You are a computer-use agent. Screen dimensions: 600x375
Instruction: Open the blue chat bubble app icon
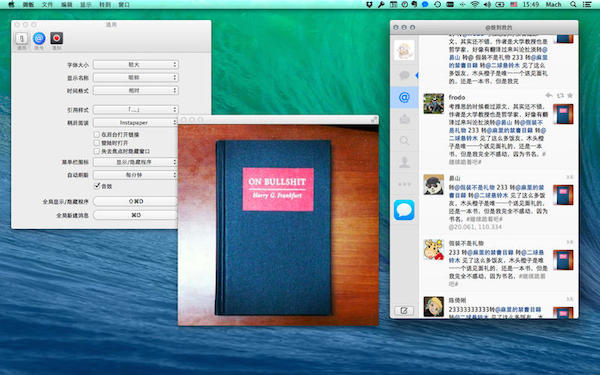click(x=404, y=210)
